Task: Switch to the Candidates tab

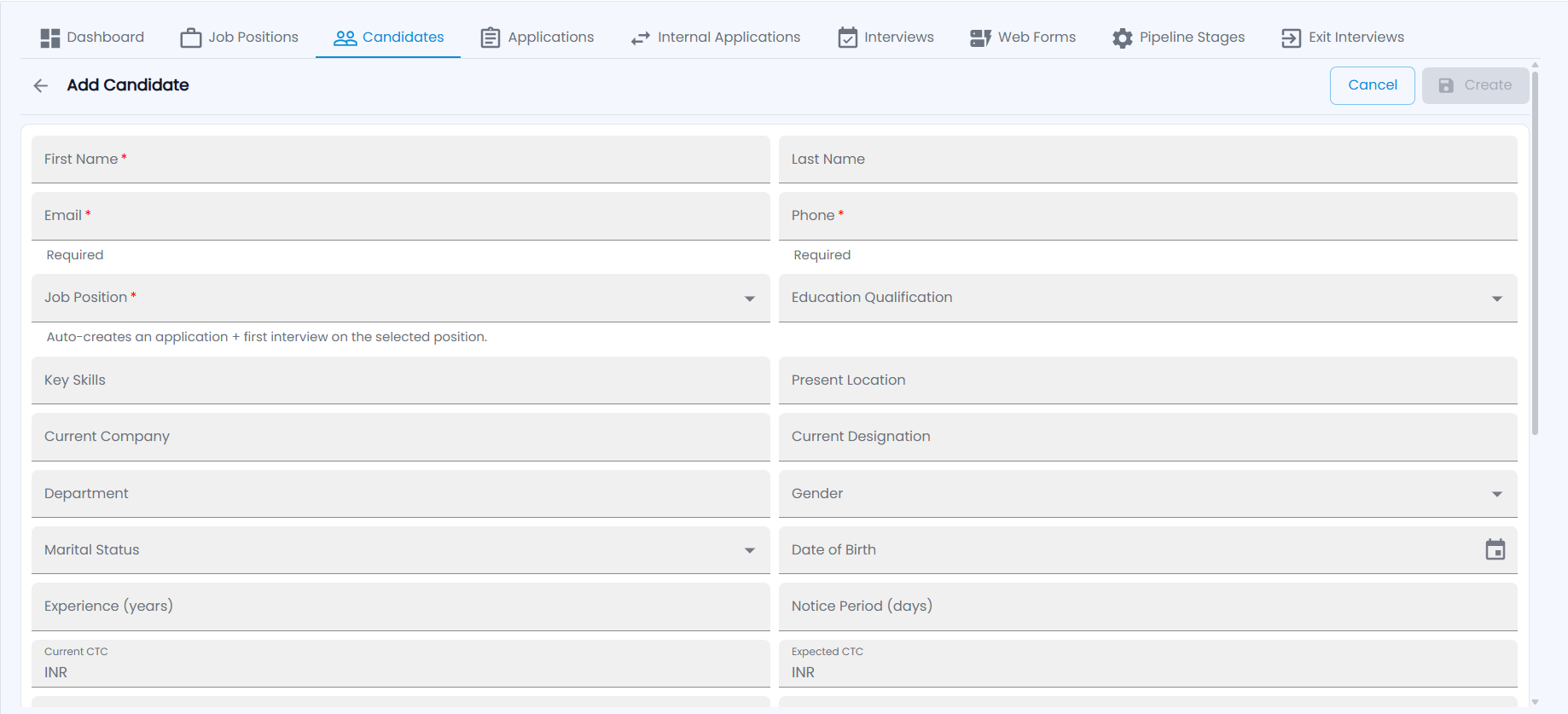Action: [388, 38]
